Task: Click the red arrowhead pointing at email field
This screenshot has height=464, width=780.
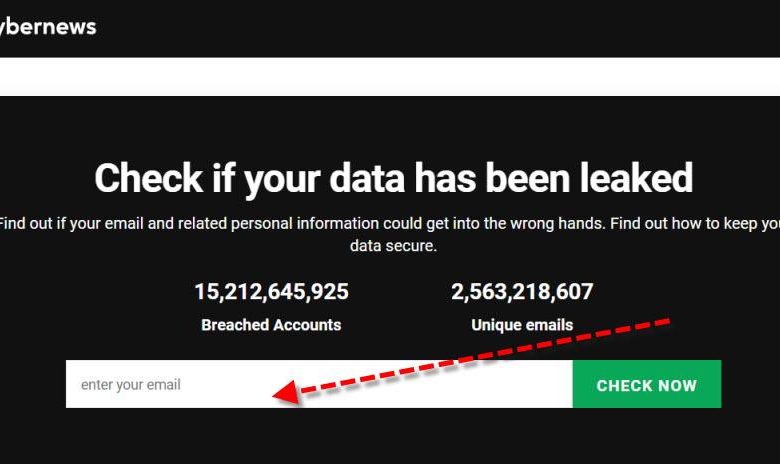Action: click(286, 394)
